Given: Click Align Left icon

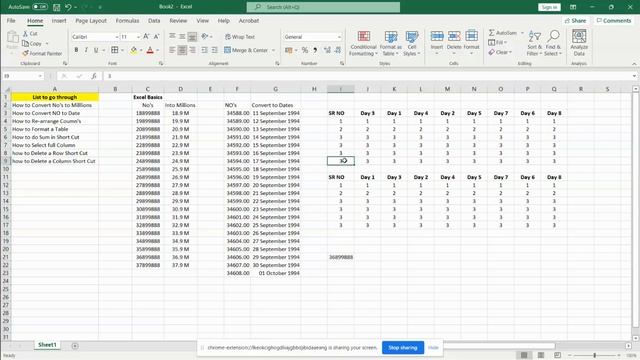Looking at the screenshot, I should [x=172, y=50].
